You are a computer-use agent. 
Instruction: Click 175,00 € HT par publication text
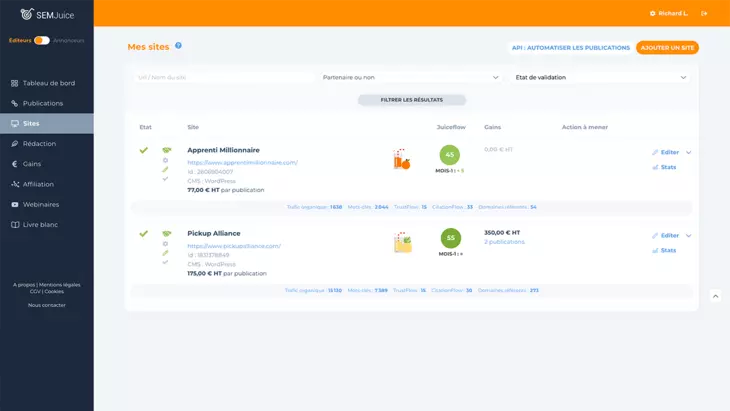[227, 273]
